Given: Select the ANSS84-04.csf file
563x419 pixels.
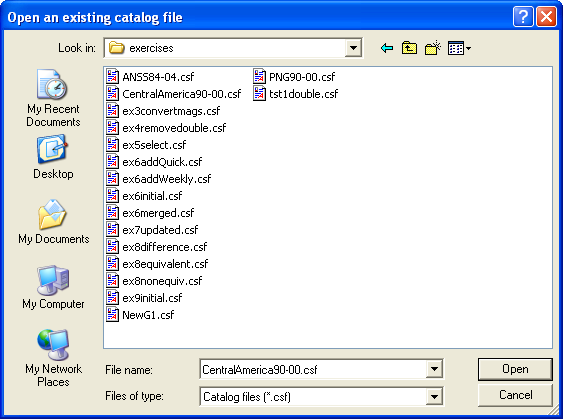Looking at the screenshot, I should click(x=150, y=76).
